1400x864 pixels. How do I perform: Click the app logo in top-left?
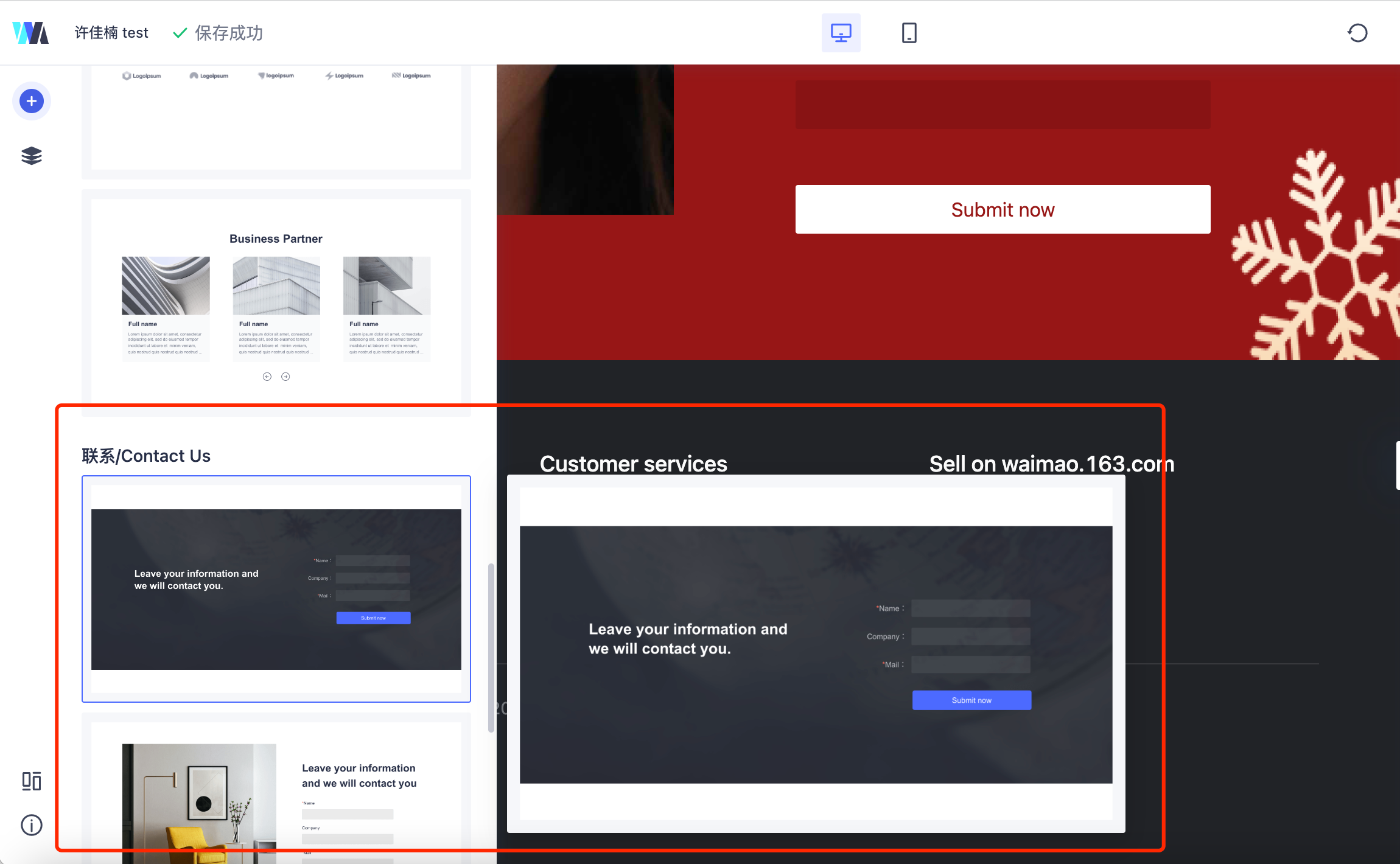coord(30,33)
